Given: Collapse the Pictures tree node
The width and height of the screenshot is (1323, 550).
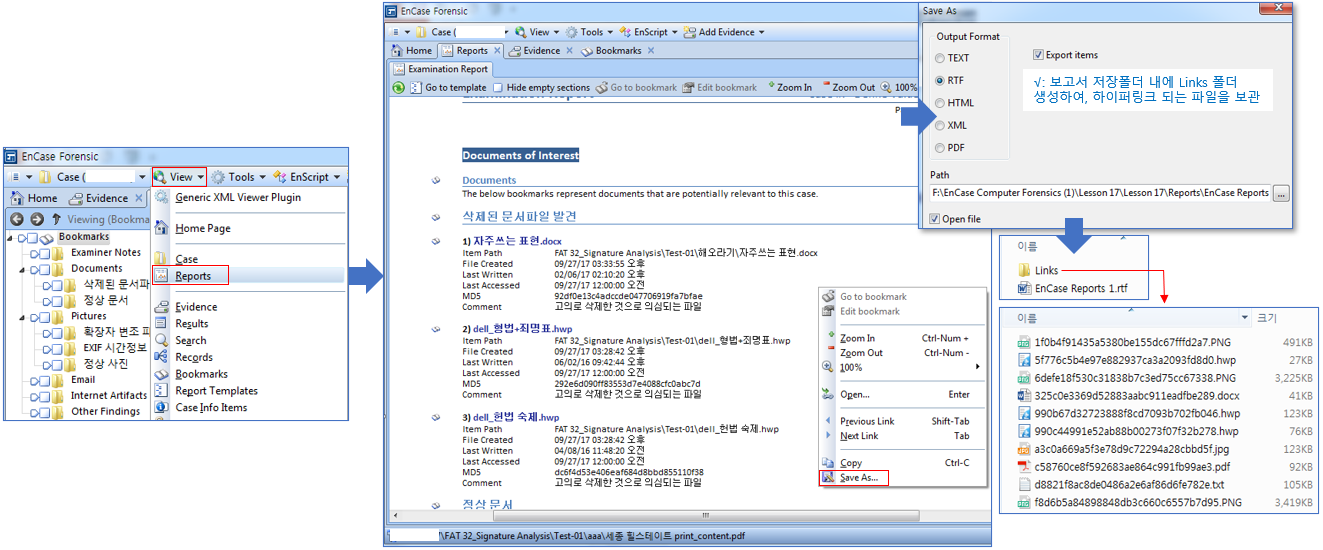Looking at the screenshot, I should pos(21,316).
